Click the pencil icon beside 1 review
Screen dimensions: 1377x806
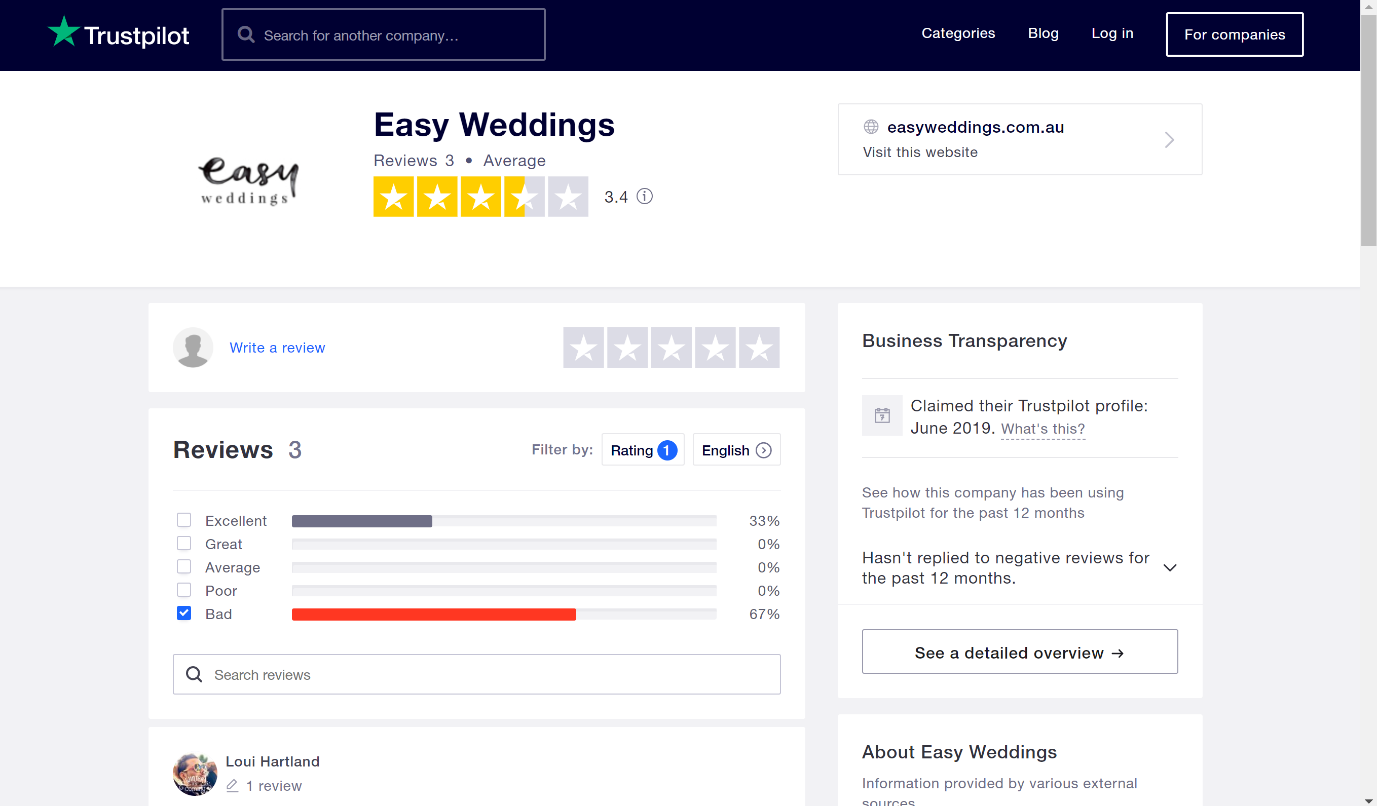(x=232, y=786)
